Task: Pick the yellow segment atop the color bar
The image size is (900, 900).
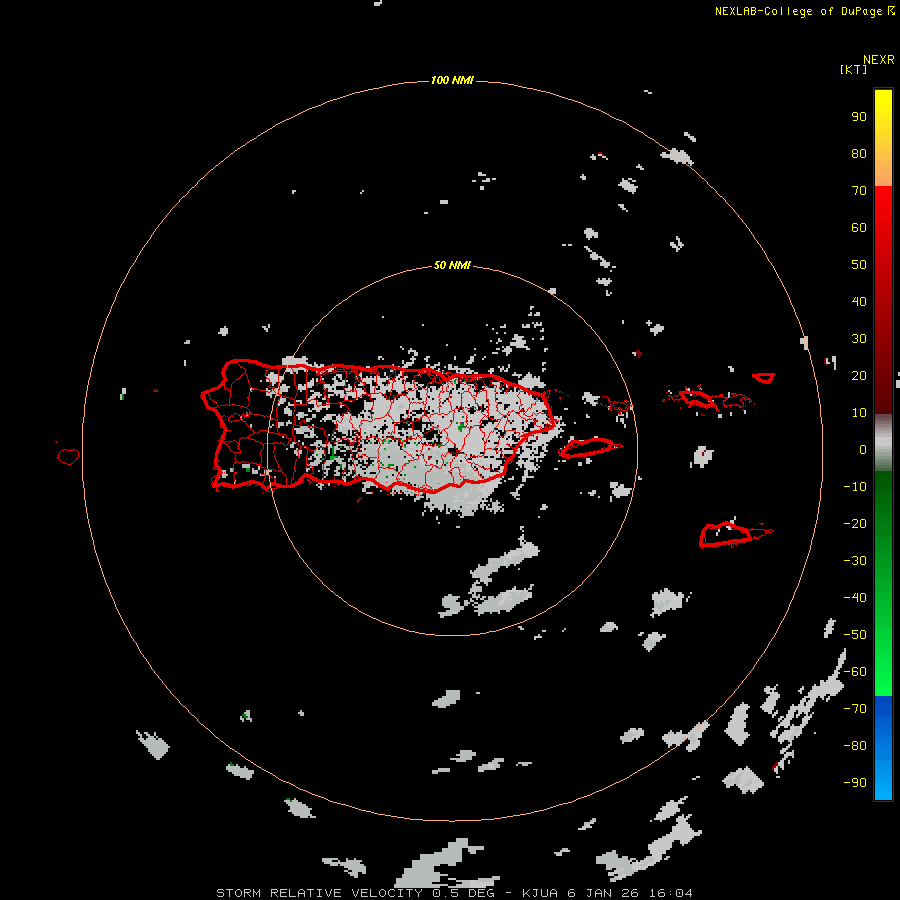Action: (883, 137)
